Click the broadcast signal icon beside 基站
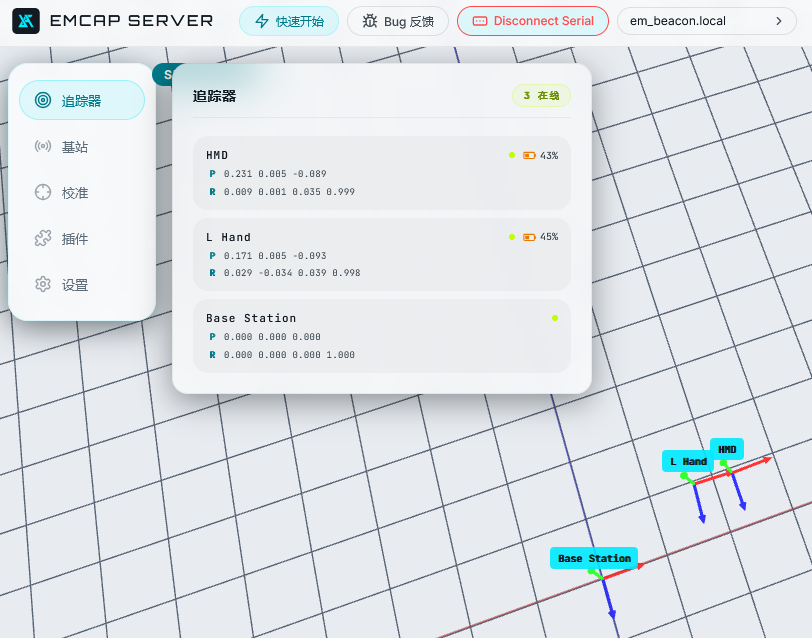Viewport: 812px width, 638px height. 43,146
